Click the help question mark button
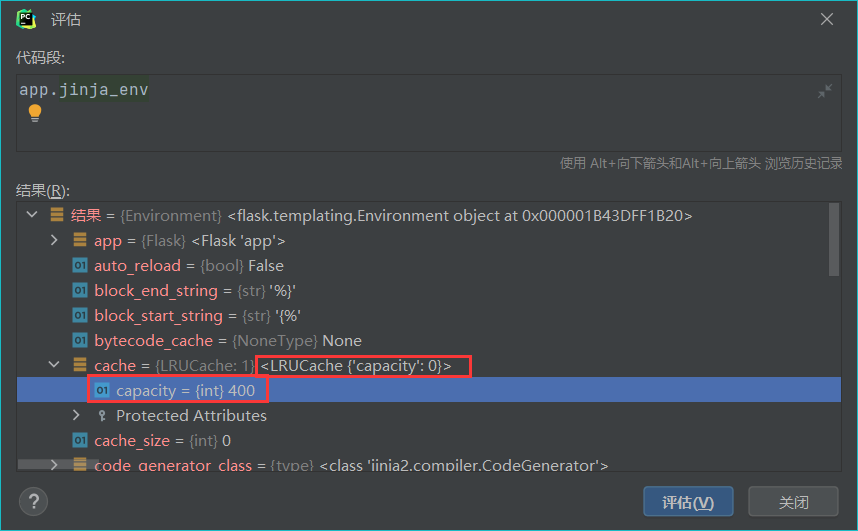The width and height of the screenshot is (858, 531). tap(34, 501)
